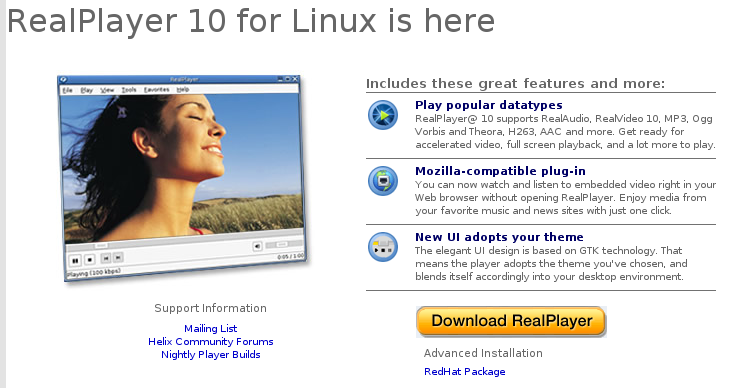The height and width of the screenshot is (388, 739).
Task: Click the next track button in player screenshot
Action: click(118, 257)
